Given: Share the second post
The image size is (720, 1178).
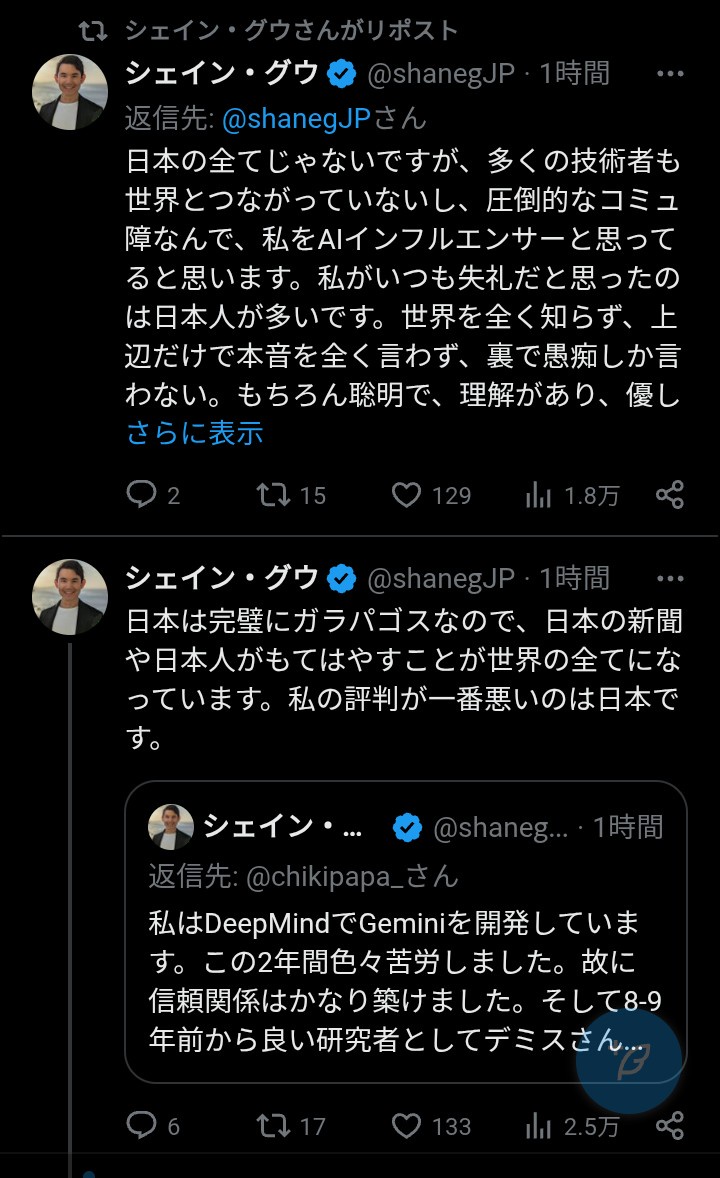Looking at the screenshot, I should pyautogui.click(x=669, y=1126).
